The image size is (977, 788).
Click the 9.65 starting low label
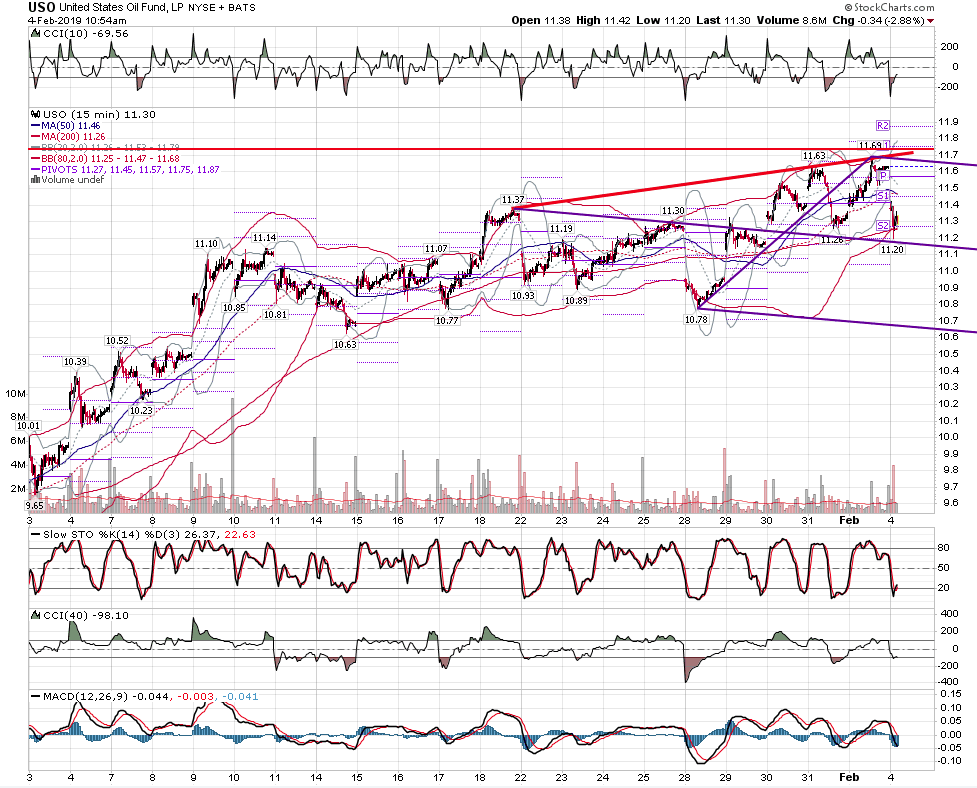point(35,506)
